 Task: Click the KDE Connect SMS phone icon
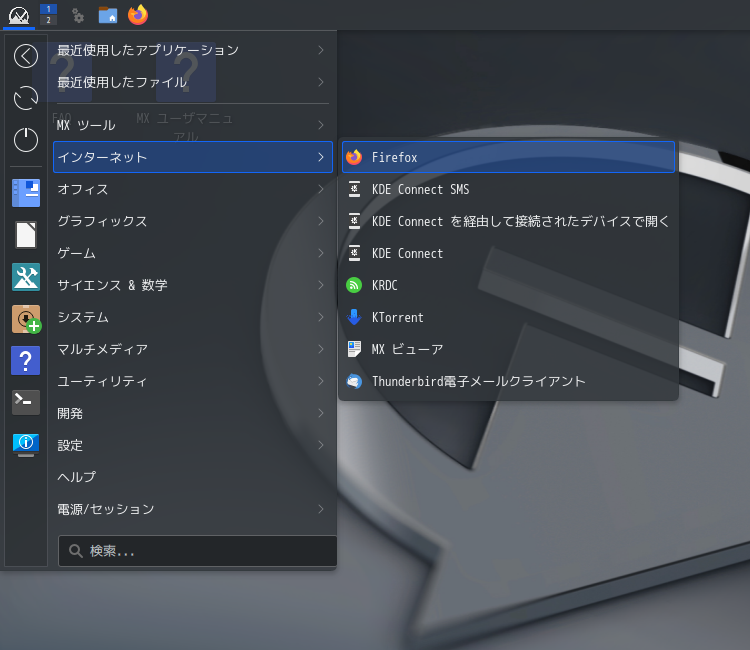pos(354,189)
